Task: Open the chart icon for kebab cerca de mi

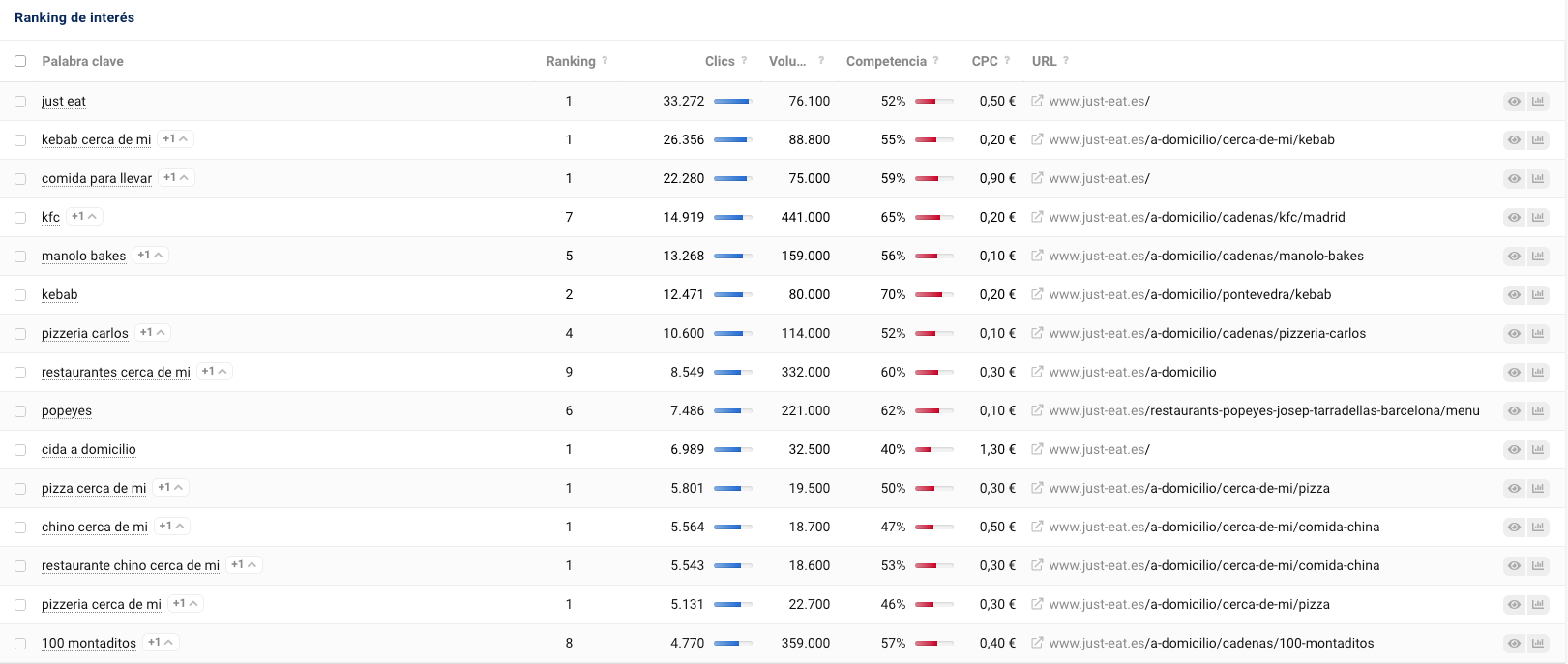Action: (x=1538, y=139)
